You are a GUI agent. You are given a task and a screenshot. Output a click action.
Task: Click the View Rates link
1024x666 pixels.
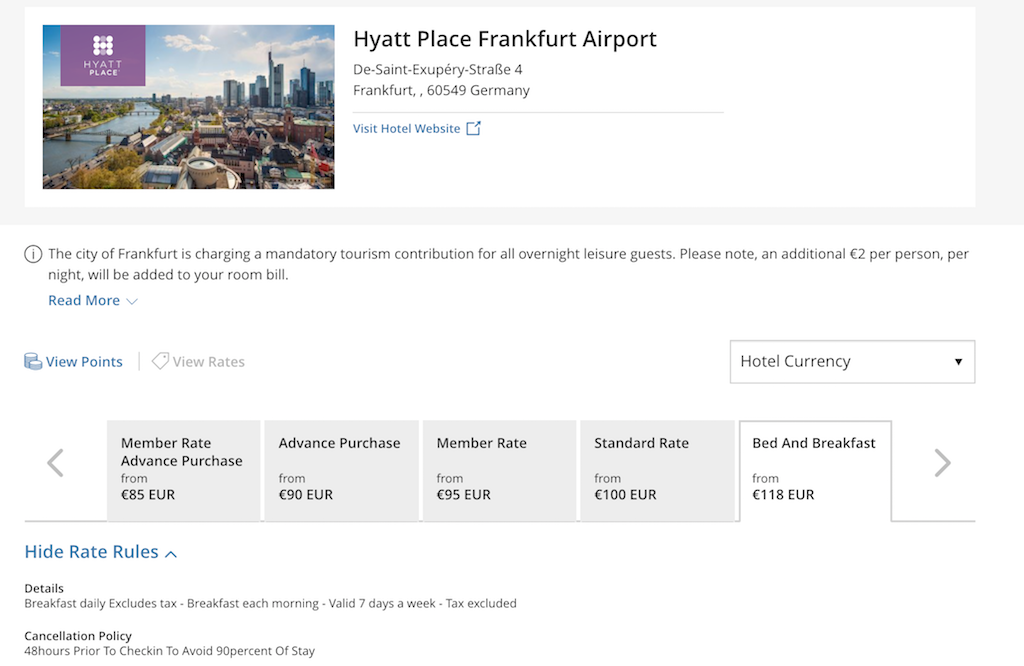click(208, 362)
